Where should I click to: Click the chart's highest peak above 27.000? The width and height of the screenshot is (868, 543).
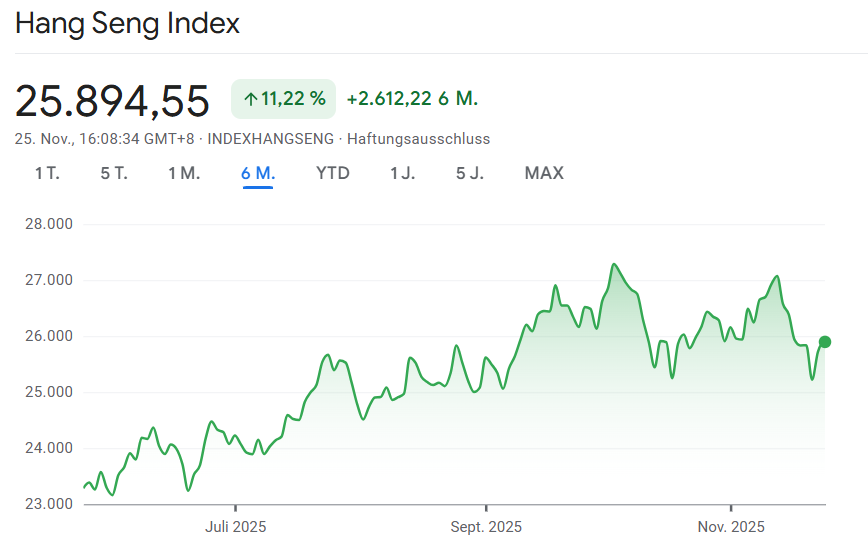coord(613,265)
